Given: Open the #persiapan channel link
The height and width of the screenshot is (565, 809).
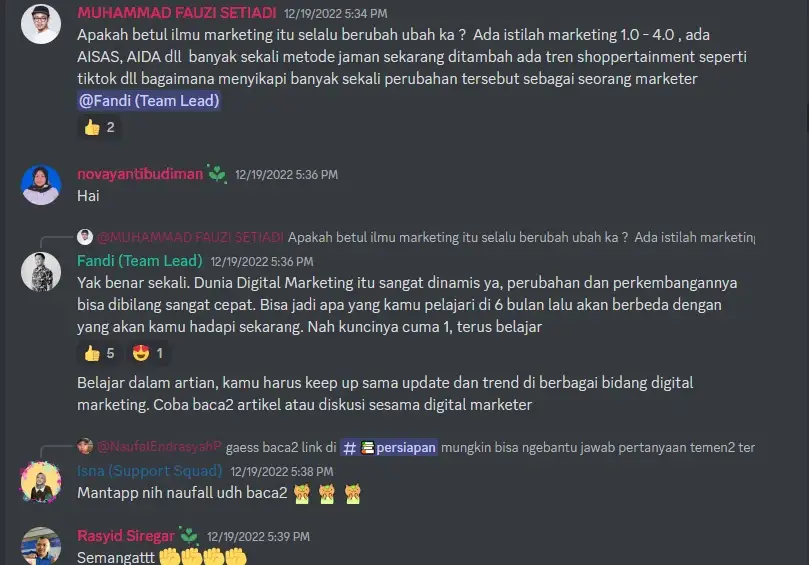Looking at the screenshot, I should [389, 447].
